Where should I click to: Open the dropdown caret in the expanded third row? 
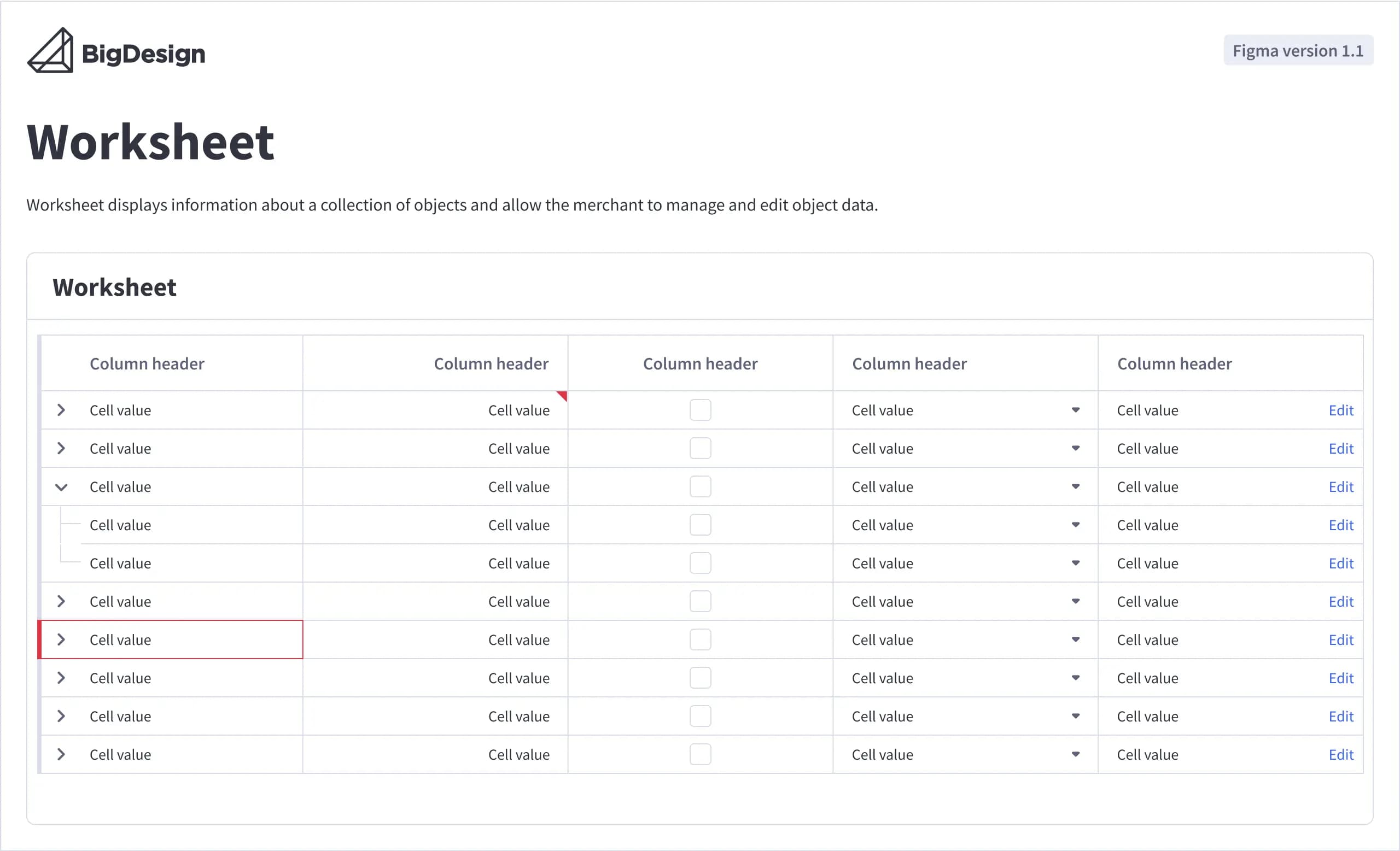(x=1076, y=486)
